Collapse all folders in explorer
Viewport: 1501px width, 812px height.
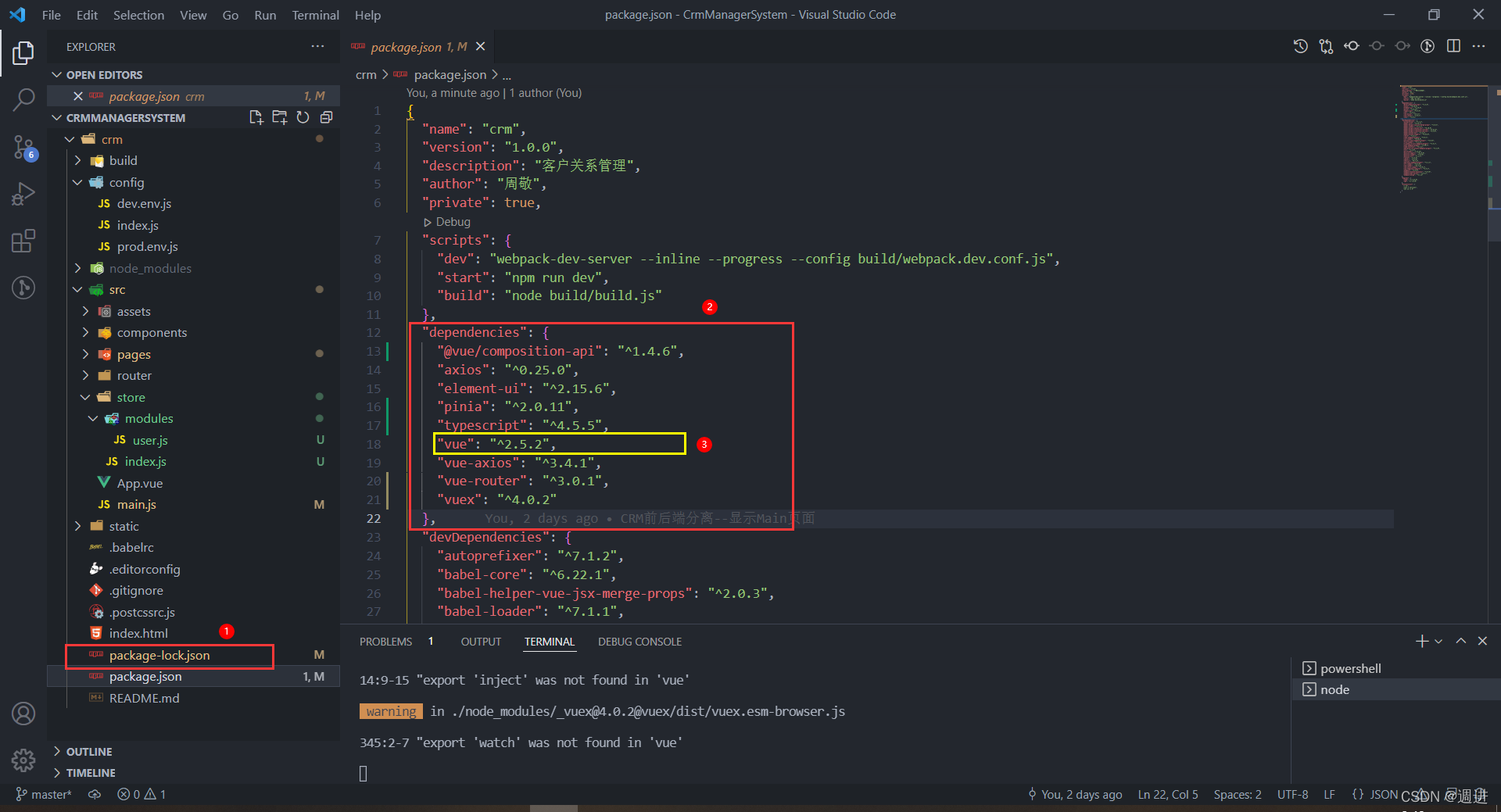click(326, 117)
